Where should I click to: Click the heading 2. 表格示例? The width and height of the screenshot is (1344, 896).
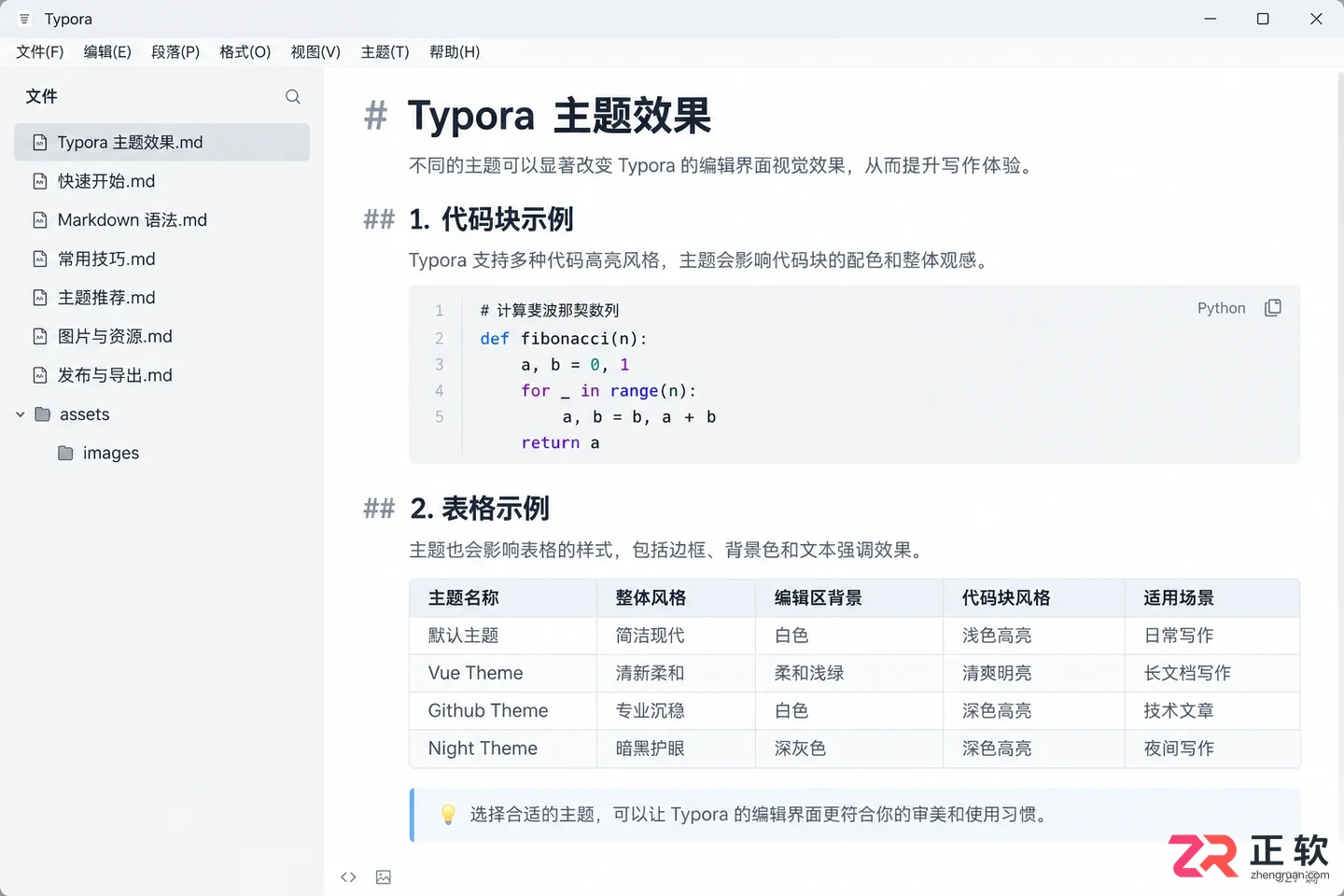click(x=480, y=509)
